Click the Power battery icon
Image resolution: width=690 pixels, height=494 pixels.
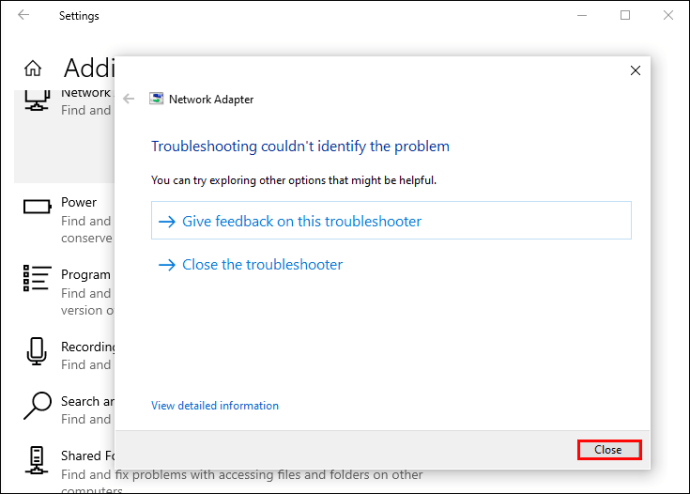click(x=37, y=206)
